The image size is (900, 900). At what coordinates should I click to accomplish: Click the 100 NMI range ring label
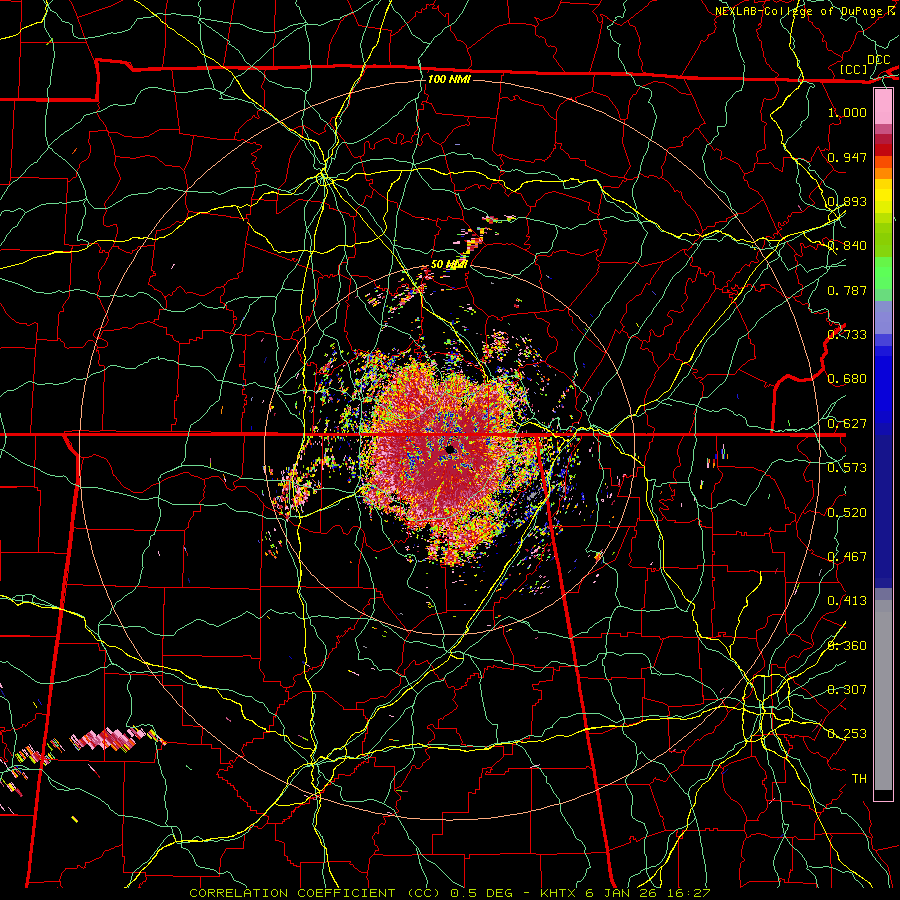[449, 79]
